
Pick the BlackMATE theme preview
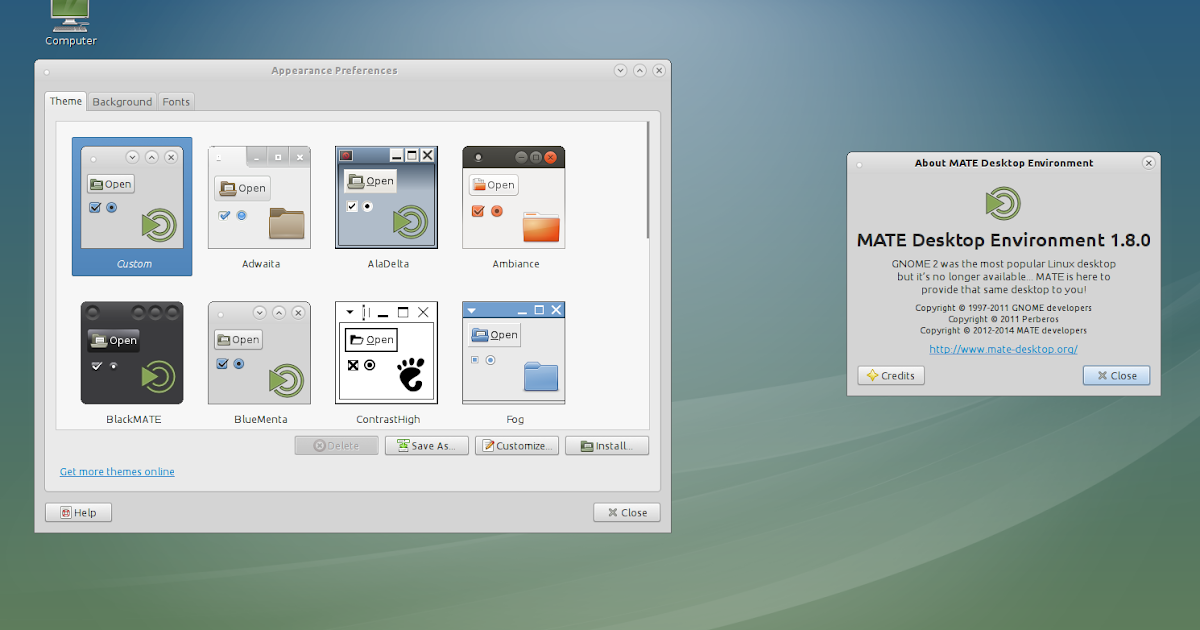[132, 353]
